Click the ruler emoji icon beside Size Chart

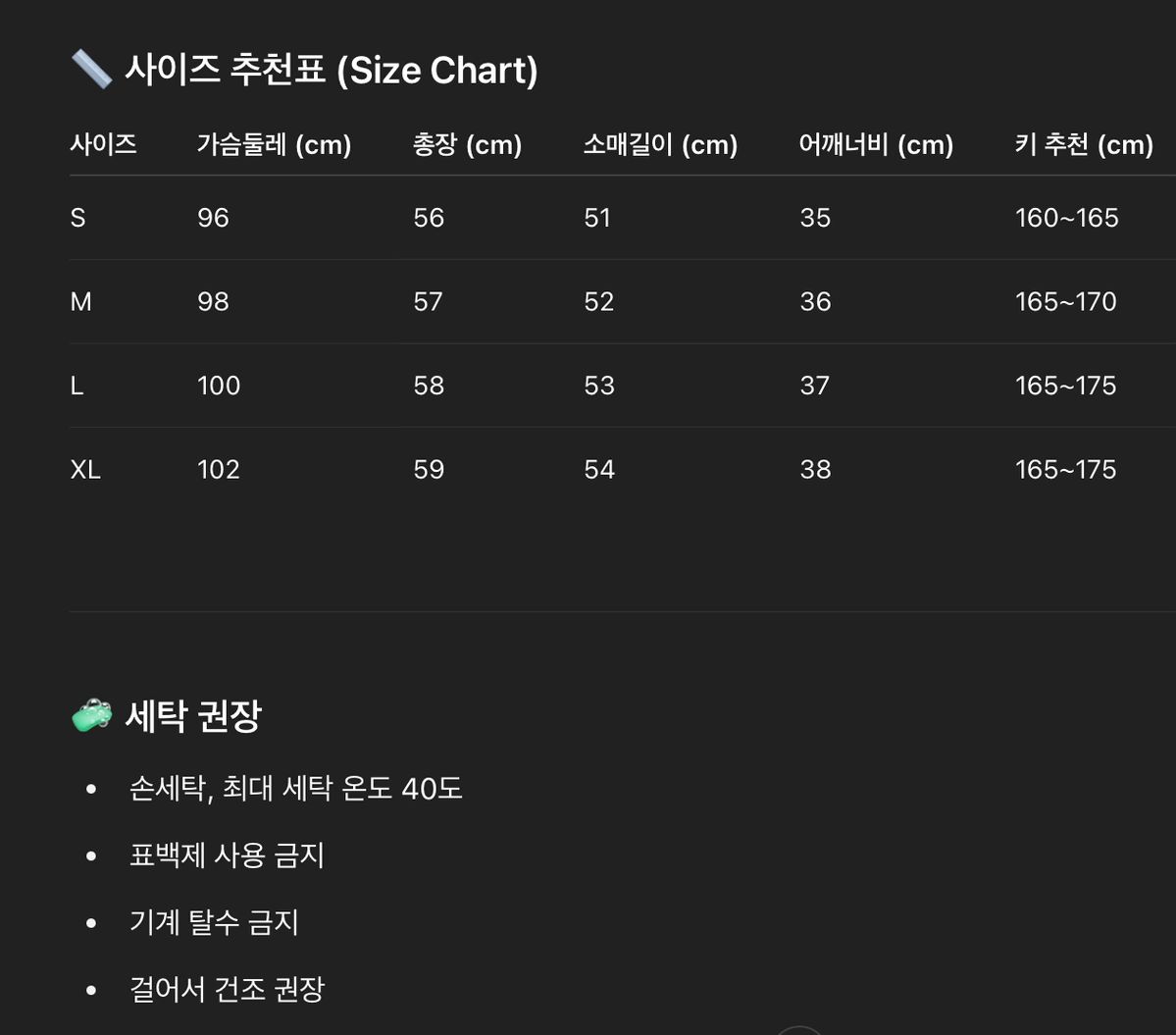[x=91, y=69]
